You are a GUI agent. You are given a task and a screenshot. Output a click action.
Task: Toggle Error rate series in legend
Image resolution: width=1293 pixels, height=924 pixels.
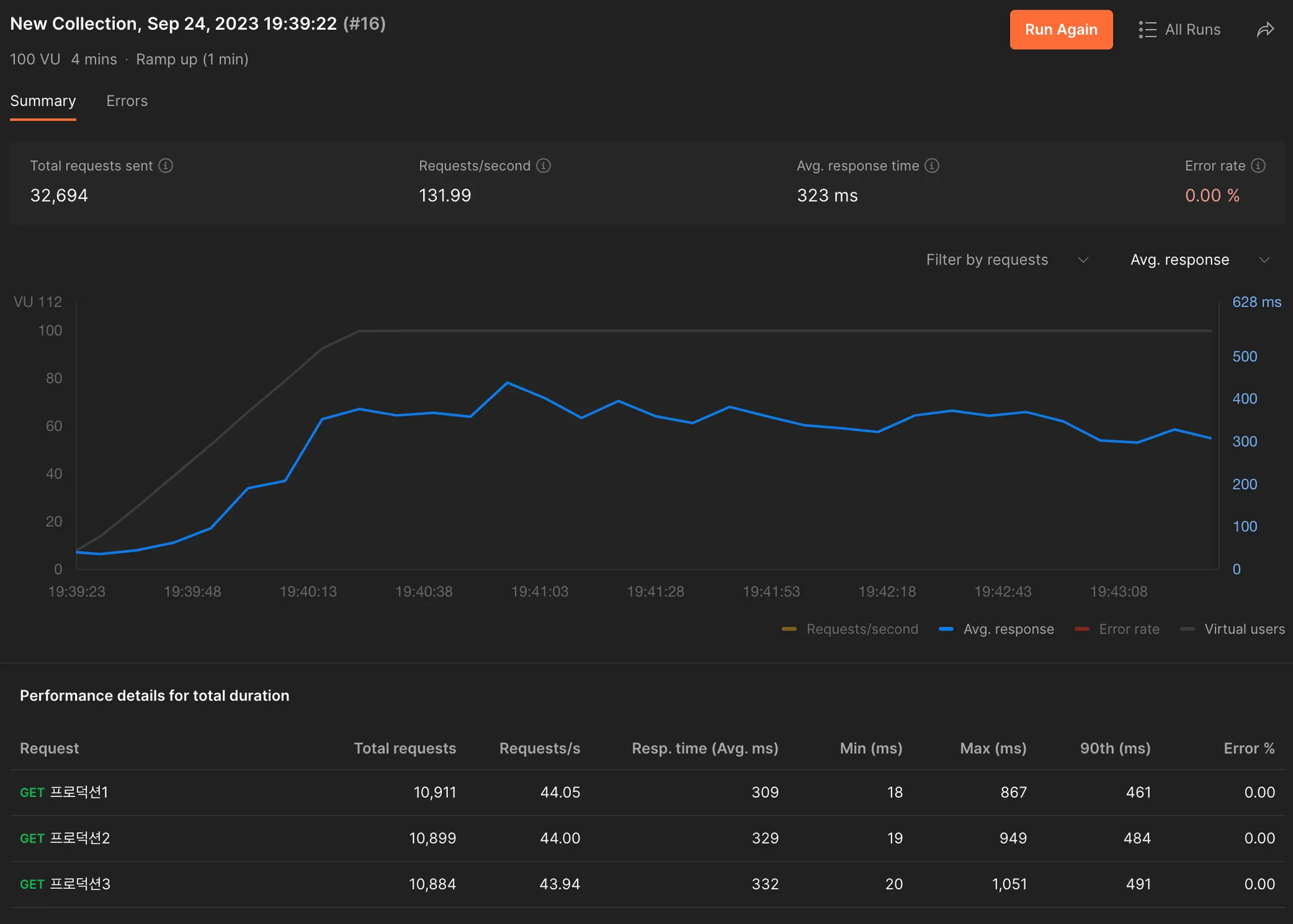click(1128, 629)
